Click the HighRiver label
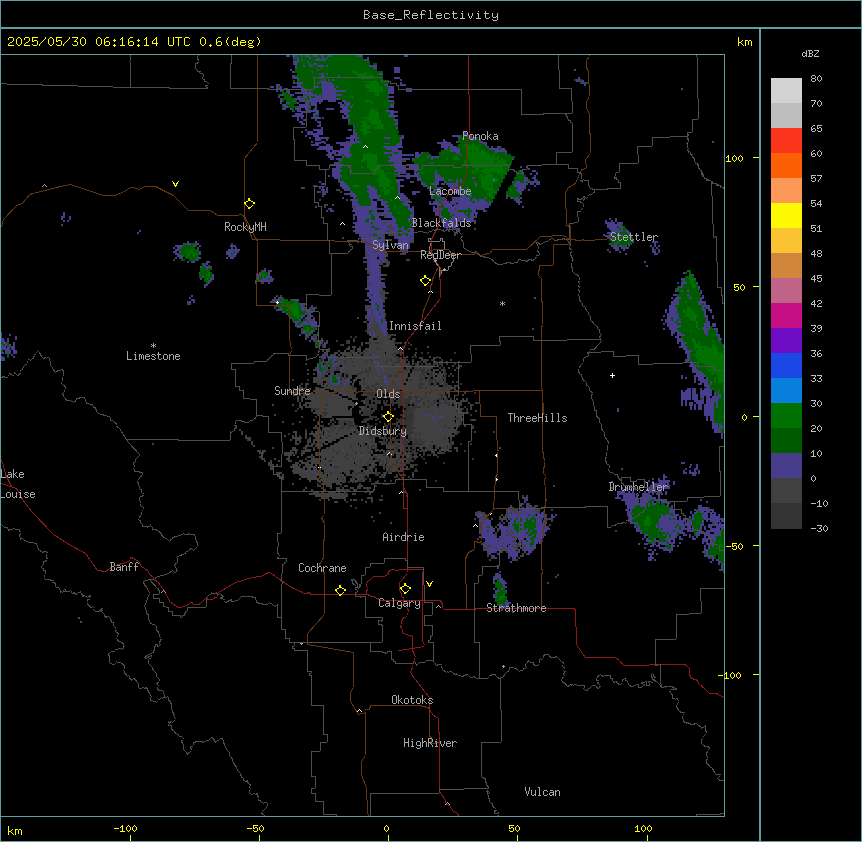The height and width of the screenshot is (842, 862). [x=430, y=743]
